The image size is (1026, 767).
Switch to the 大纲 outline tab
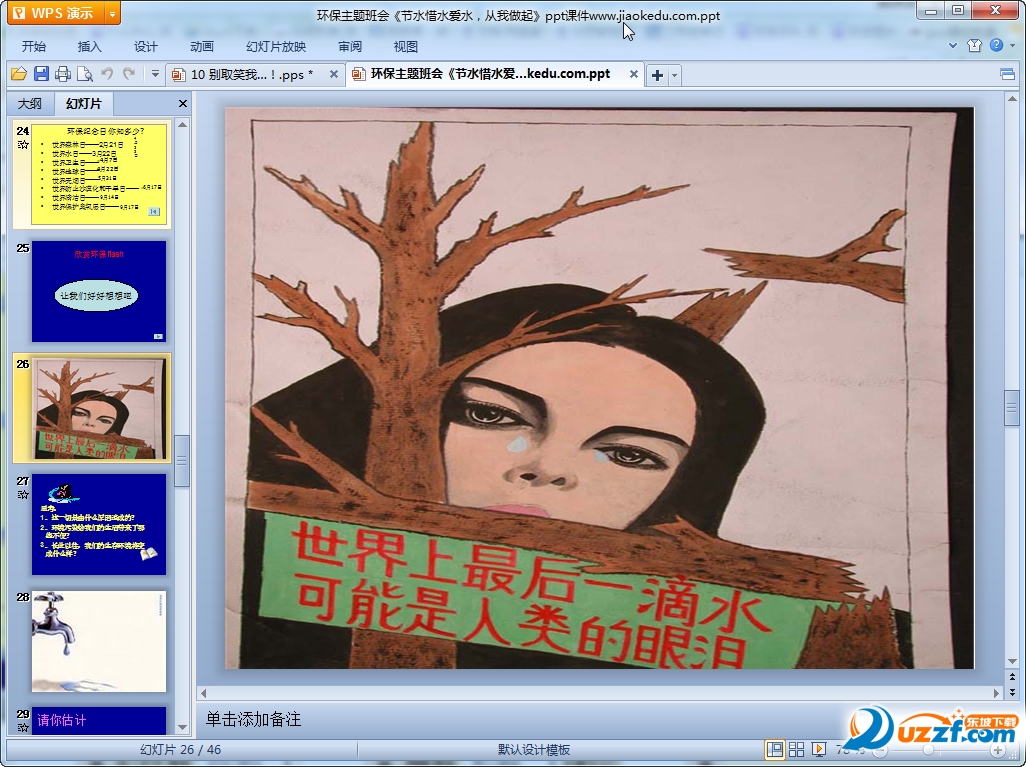29,103
